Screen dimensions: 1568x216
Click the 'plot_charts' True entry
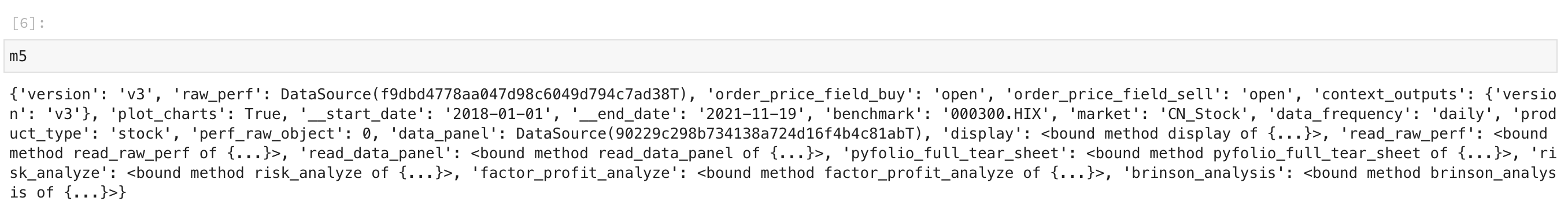tap(194, 114)
